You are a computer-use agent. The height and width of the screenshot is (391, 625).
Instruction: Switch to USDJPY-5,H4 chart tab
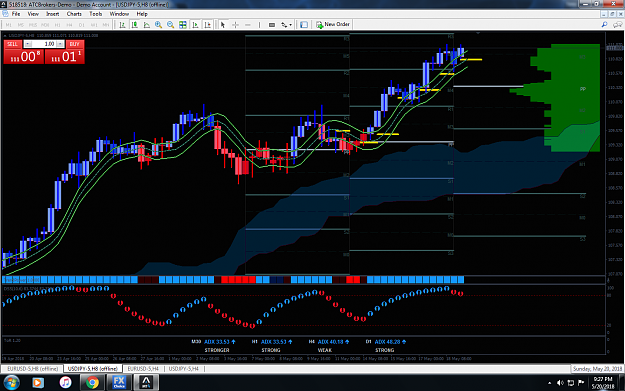click(x=183, y=369)
